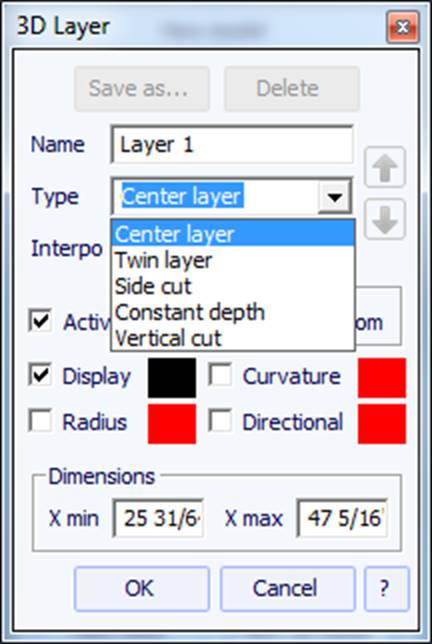432x644 pixels.
Task: Collapse the Type dropdown arrow
Action: [335, 196]
